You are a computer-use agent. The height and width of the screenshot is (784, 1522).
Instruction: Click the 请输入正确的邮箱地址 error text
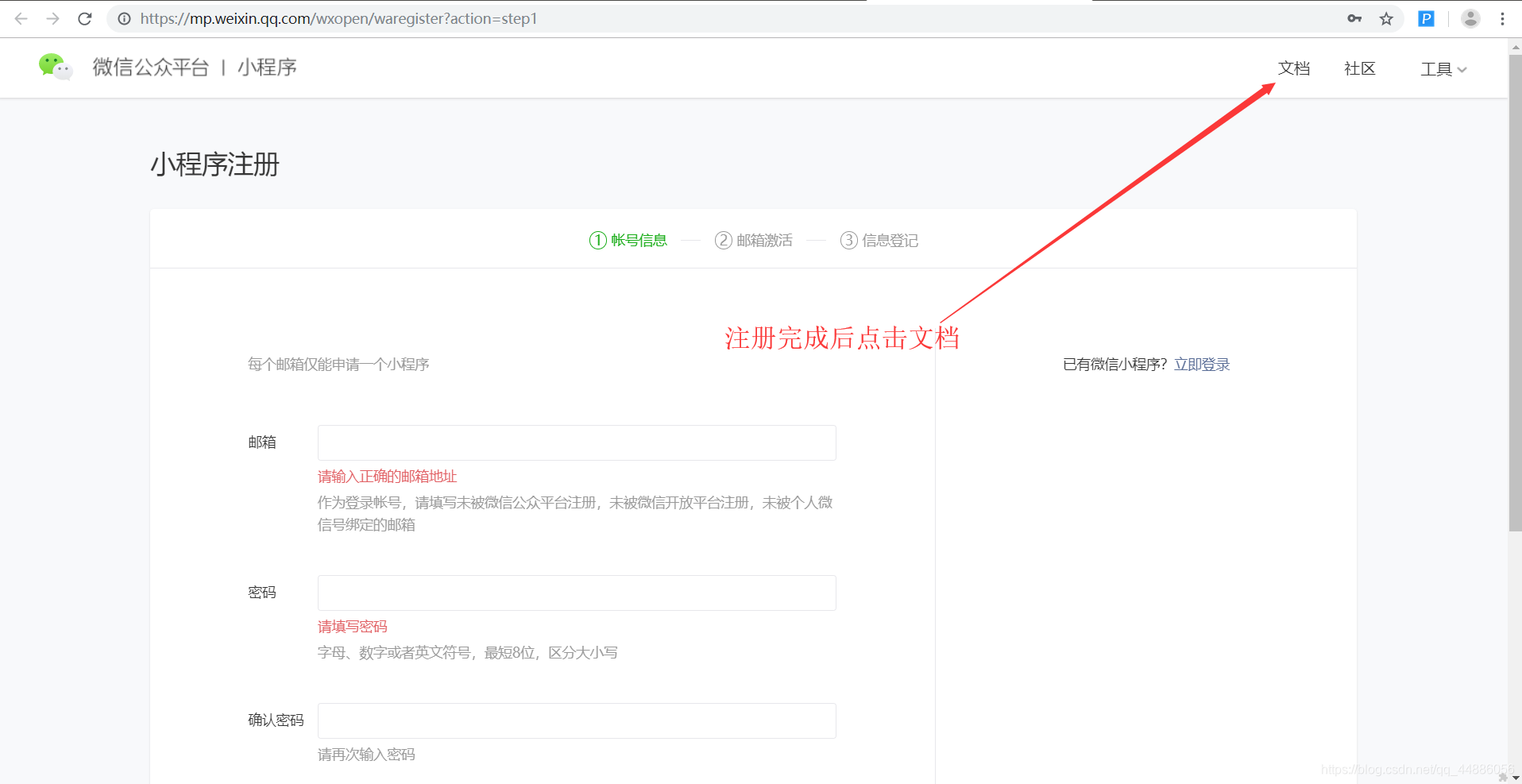388,476
